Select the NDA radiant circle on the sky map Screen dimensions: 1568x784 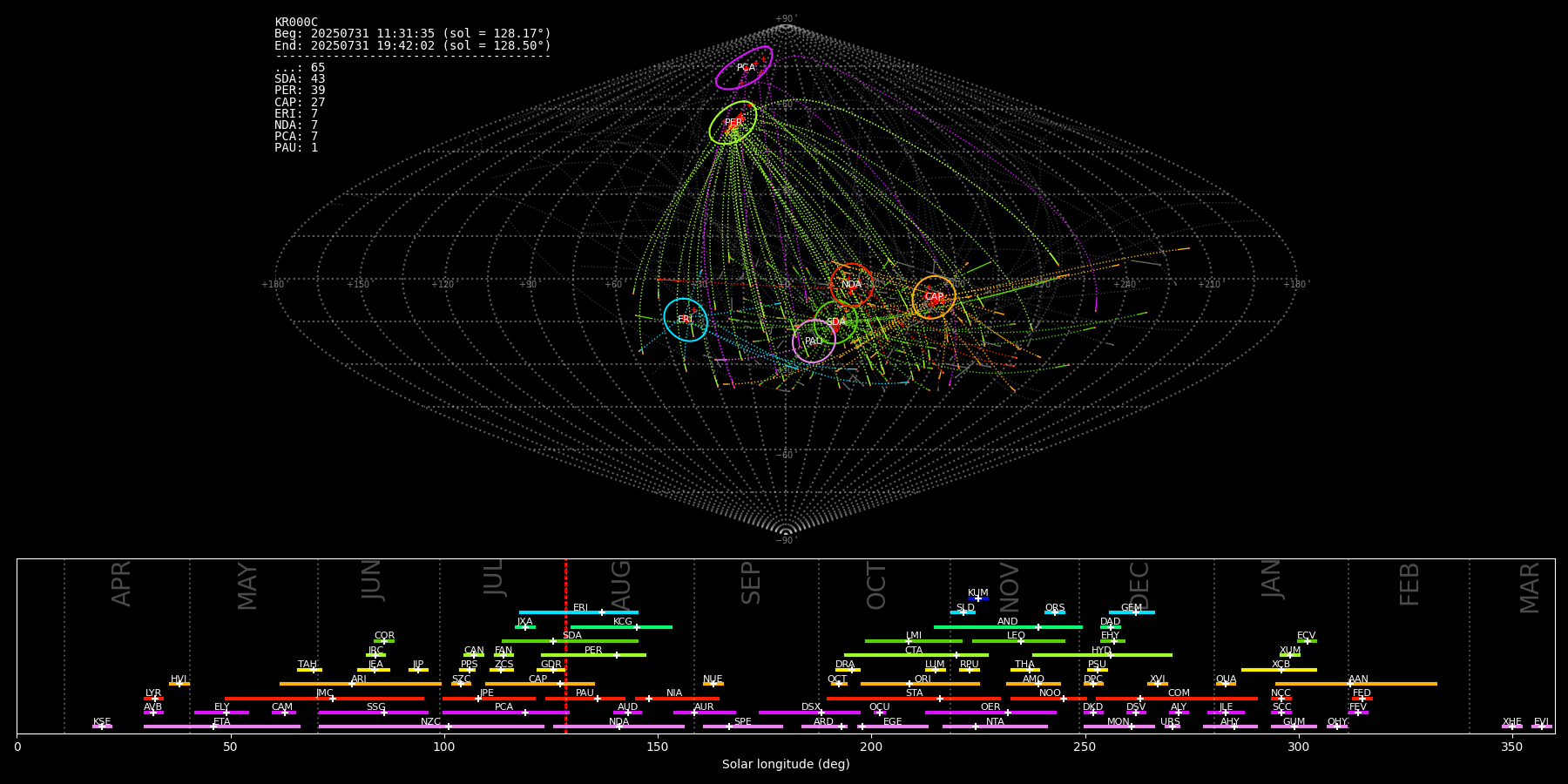pos(852,284)
